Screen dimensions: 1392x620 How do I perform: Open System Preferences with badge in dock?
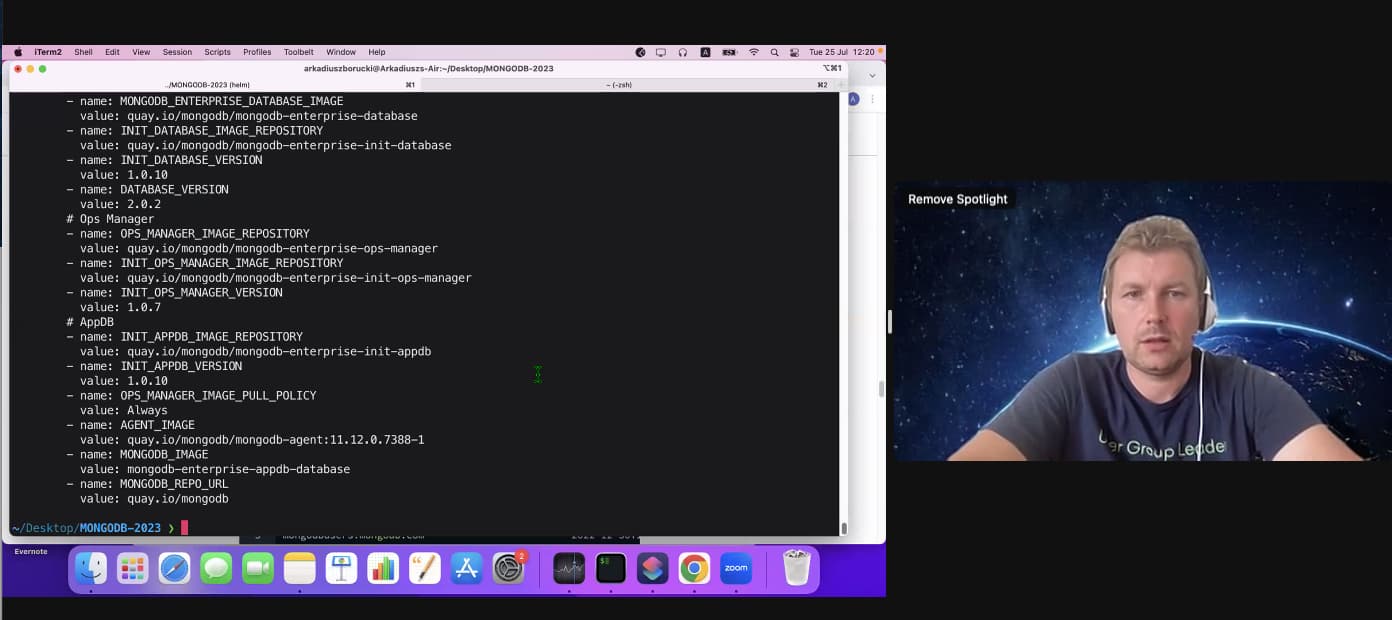(509, 568)
